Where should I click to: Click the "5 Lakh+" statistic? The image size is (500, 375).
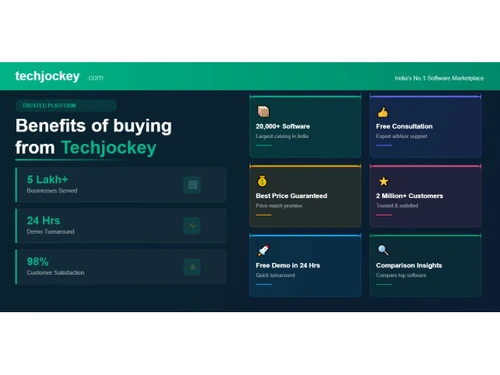pyautogui.click(x=47, y=180)
